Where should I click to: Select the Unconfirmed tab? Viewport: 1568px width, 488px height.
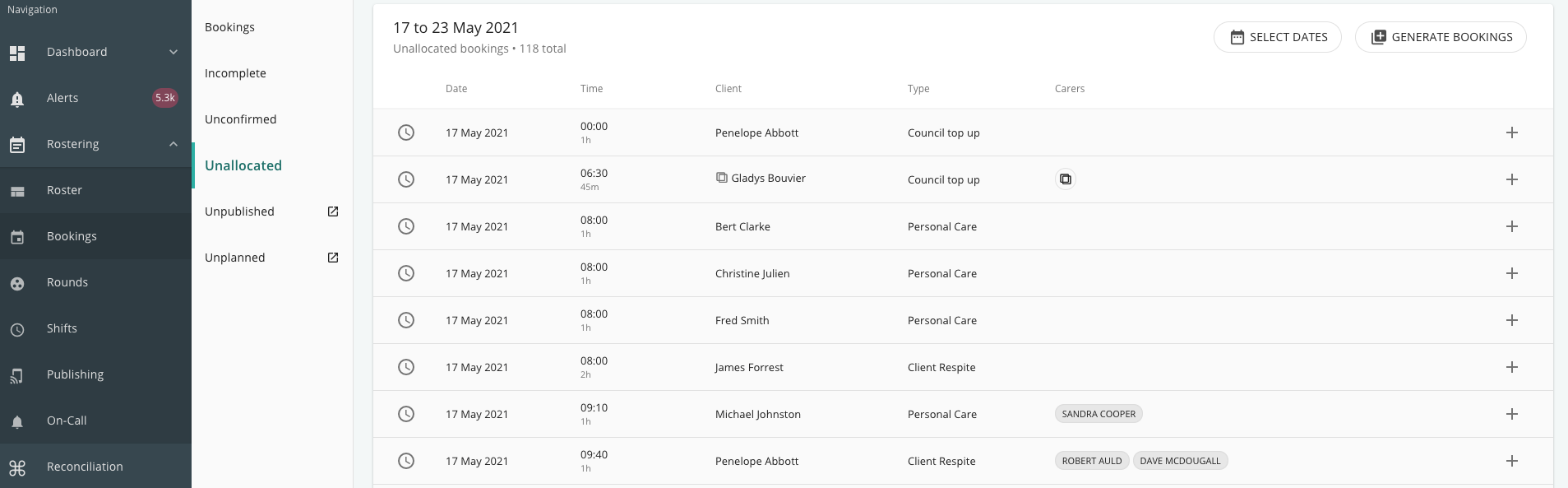(x=241, y=119)
